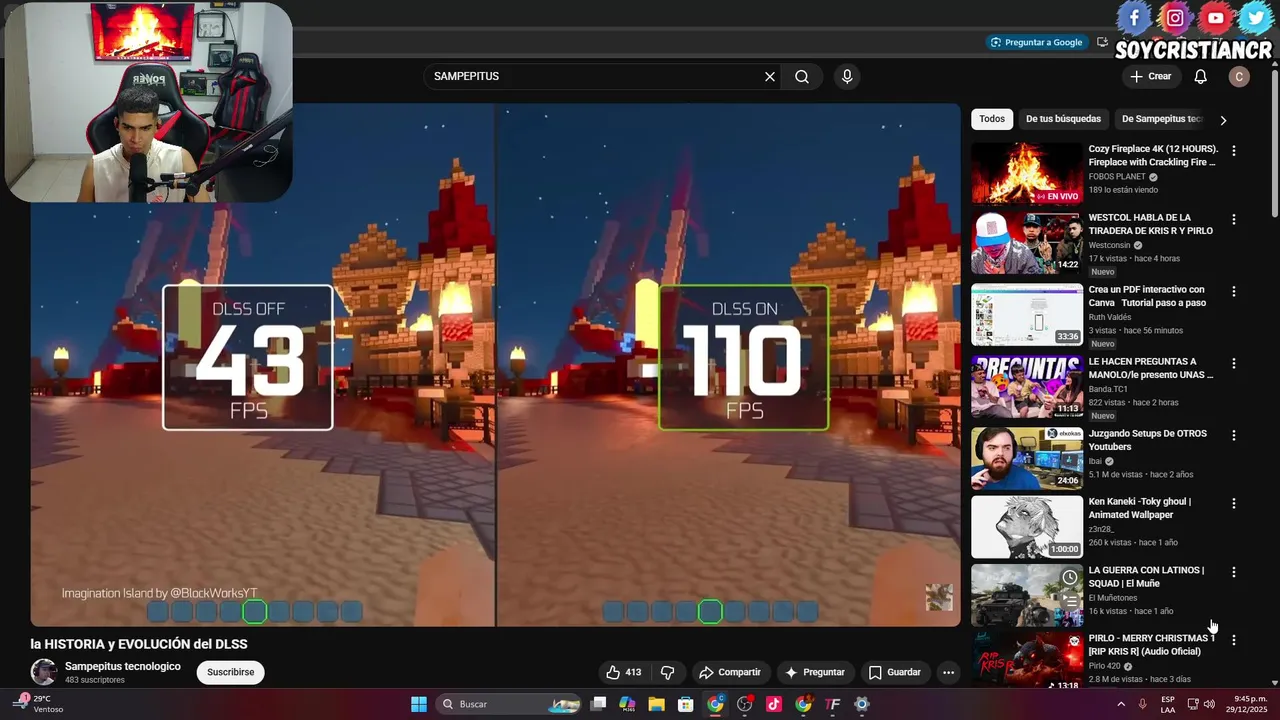Open options for LA GUERRA CON LATINOS video
The image size is (1280, 720).
click(x=1233, y=572)
